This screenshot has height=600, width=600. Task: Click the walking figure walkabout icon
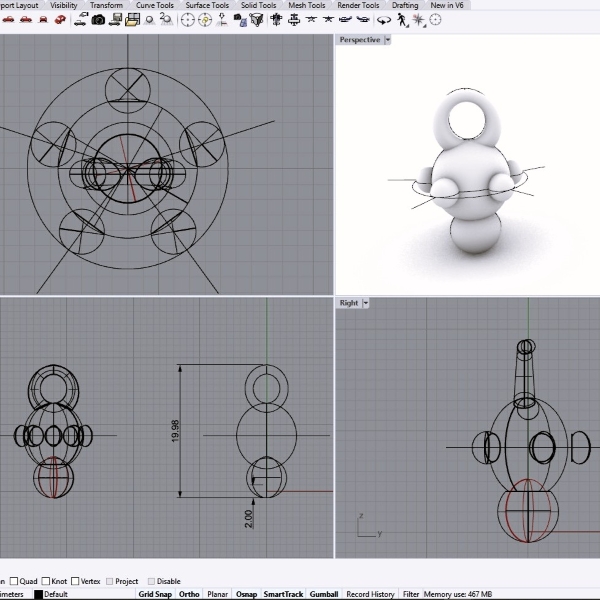click(401, 19)
